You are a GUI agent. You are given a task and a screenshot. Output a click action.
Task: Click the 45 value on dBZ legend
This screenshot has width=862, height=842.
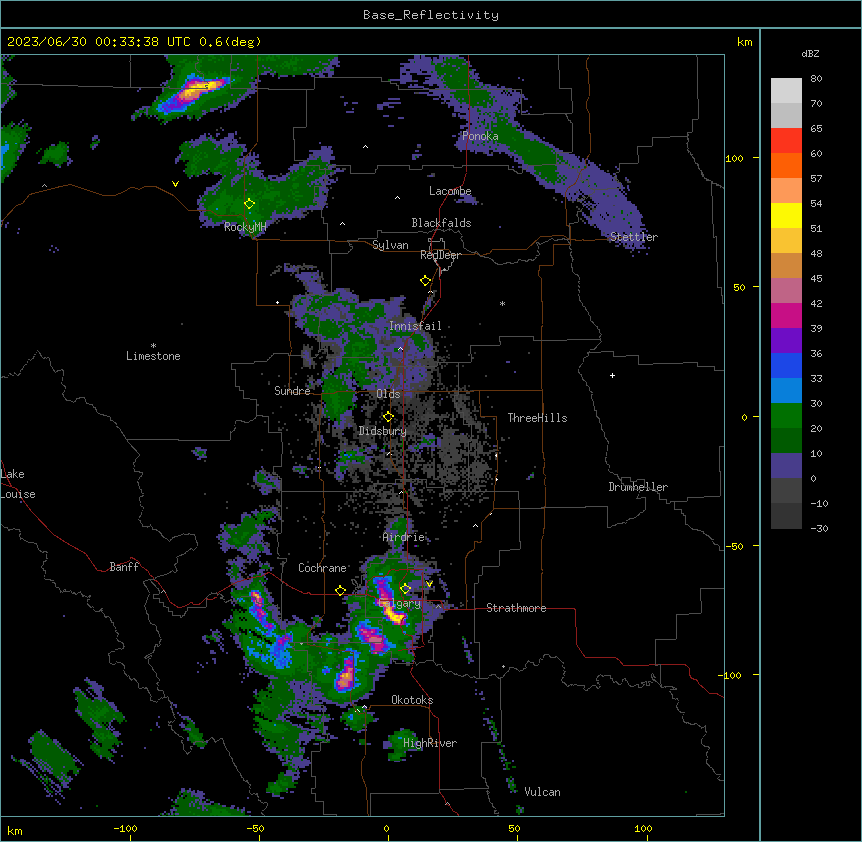[x=816, y=279]
